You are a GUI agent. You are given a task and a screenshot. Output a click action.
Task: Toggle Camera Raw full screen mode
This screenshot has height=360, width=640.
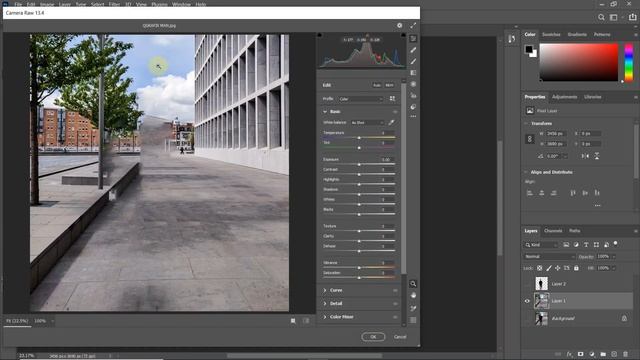point(413,25)
